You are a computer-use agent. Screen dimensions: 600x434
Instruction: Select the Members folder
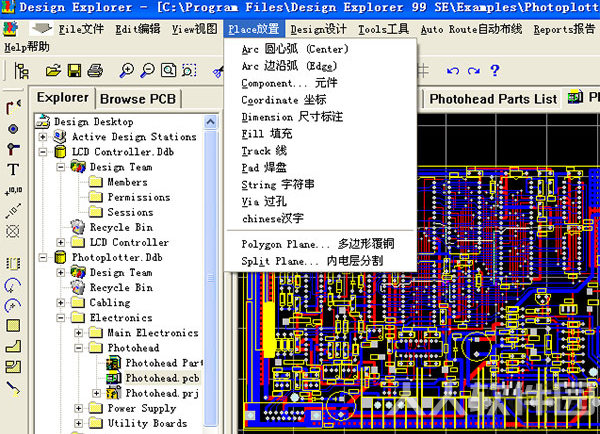[127, 182]
